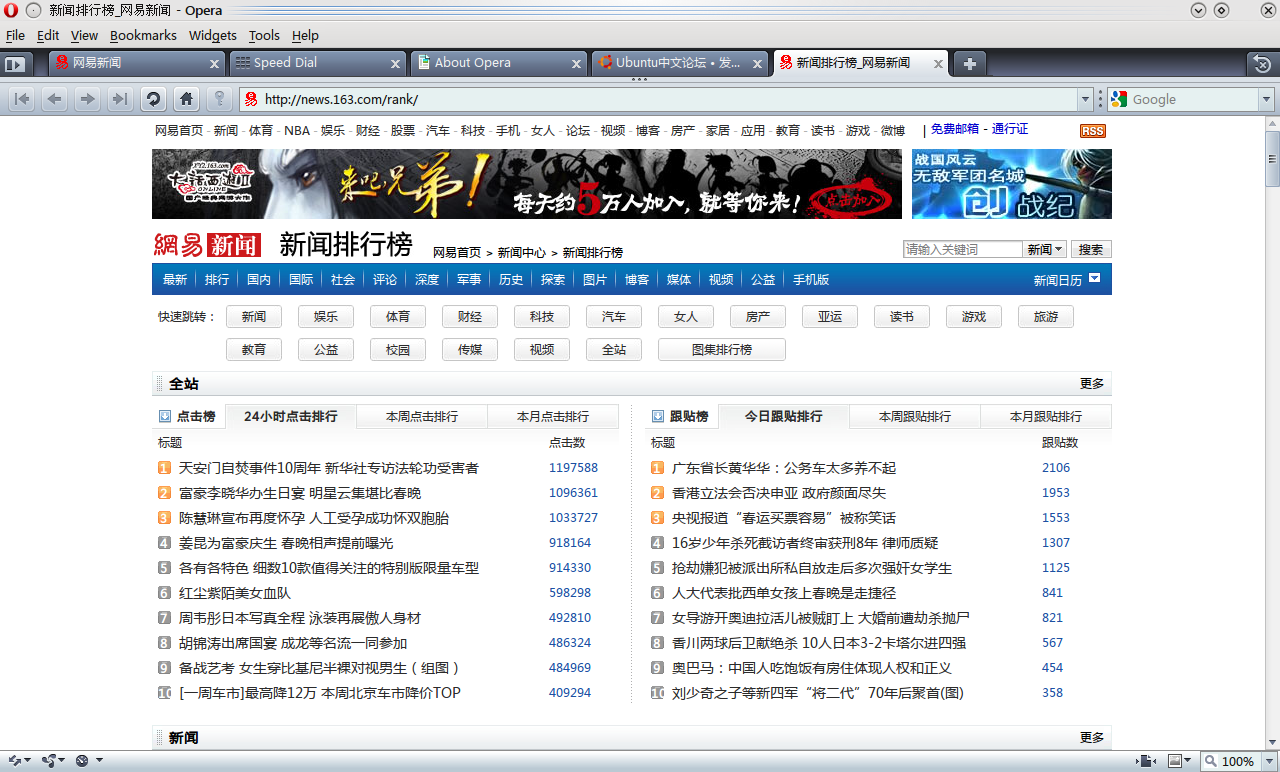This screenshot has height=772, width=1280.
Task: Select the 本周跟贴排行 tab
Action: [915, 416]
